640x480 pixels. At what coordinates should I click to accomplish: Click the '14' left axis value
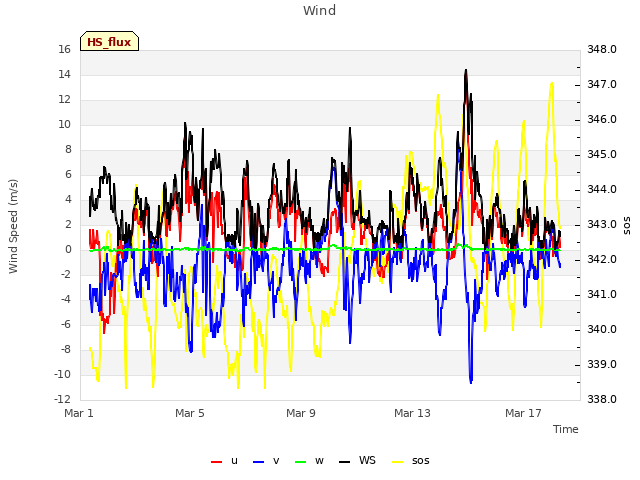(64, 74)
